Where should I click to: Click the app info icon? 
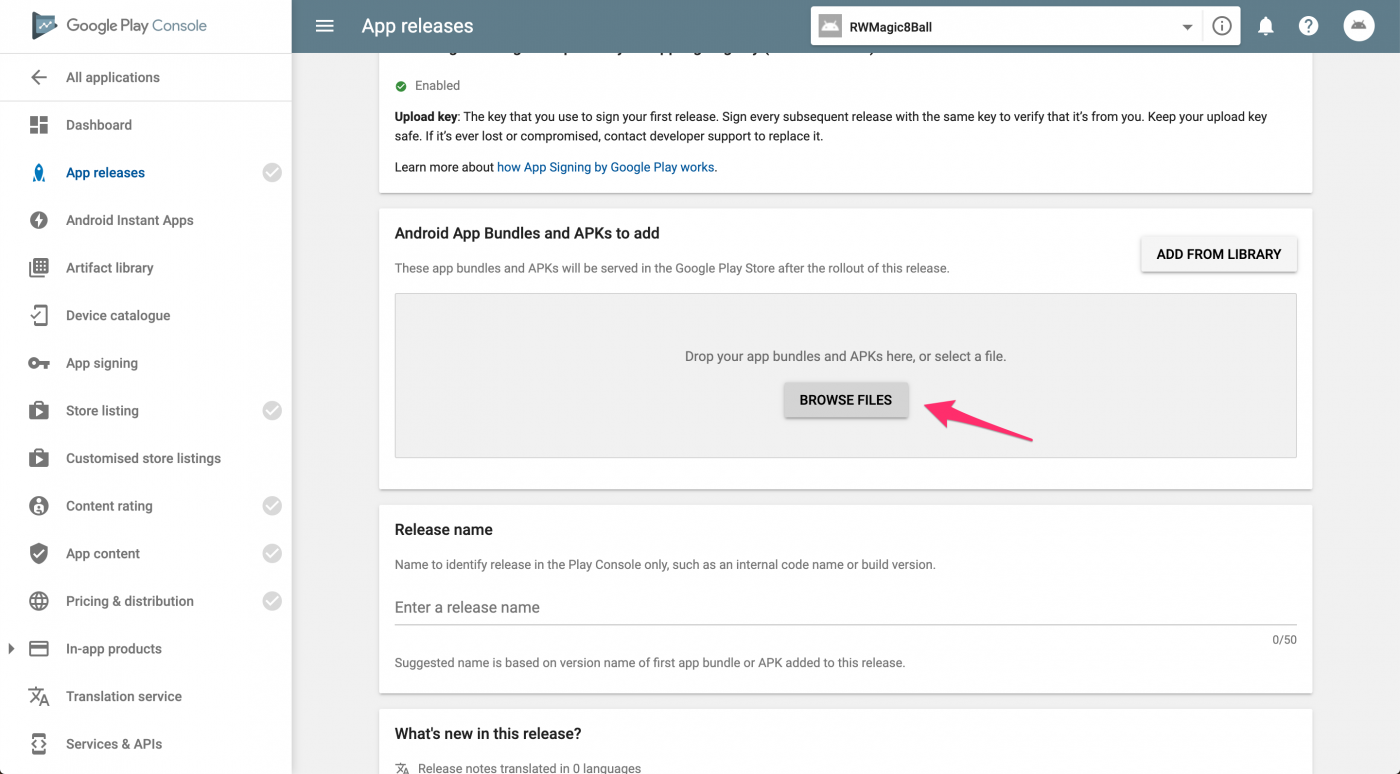pos(1221,27)
